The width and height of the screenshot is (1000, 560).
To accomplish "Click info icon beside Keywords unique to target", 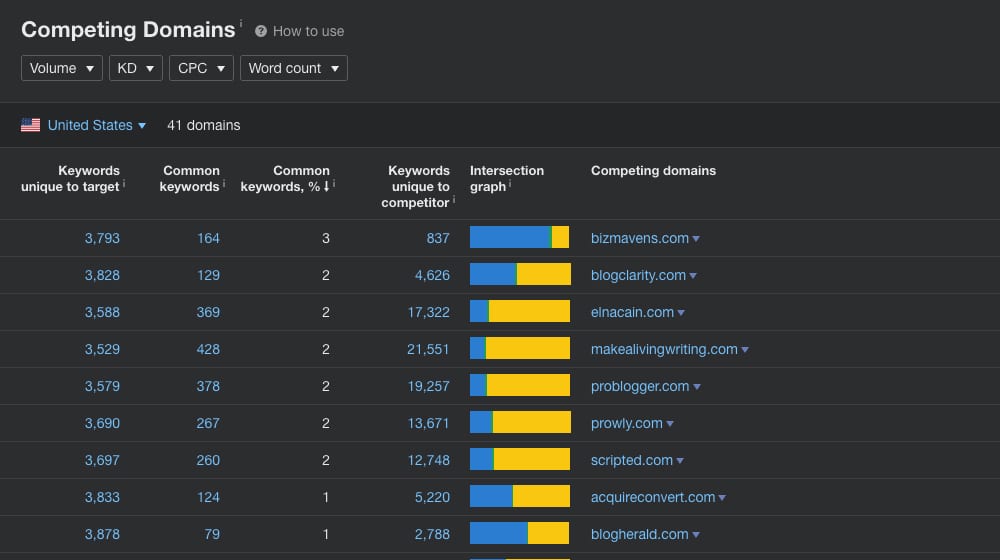I will pos(124,185).
